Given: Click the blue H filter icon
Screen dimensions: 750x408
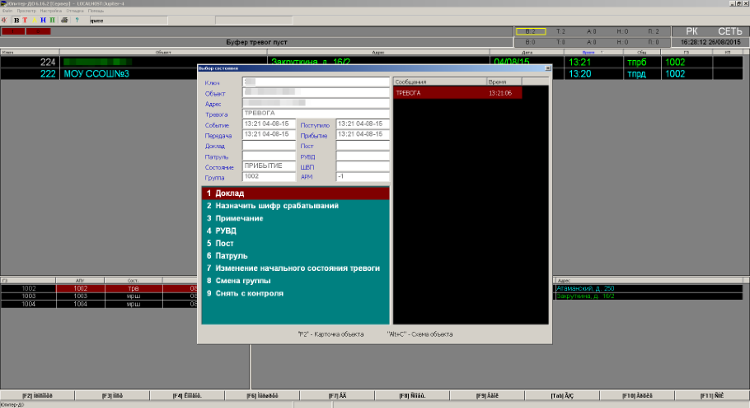Looking at the screenshot, I should point(43,20).
